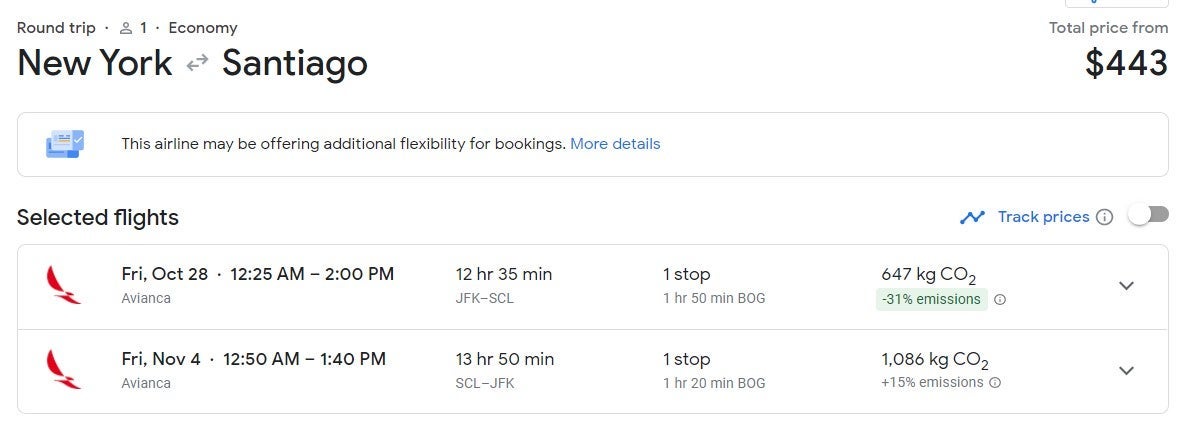
Task: Open the More details link
Action: coord(615,144)
